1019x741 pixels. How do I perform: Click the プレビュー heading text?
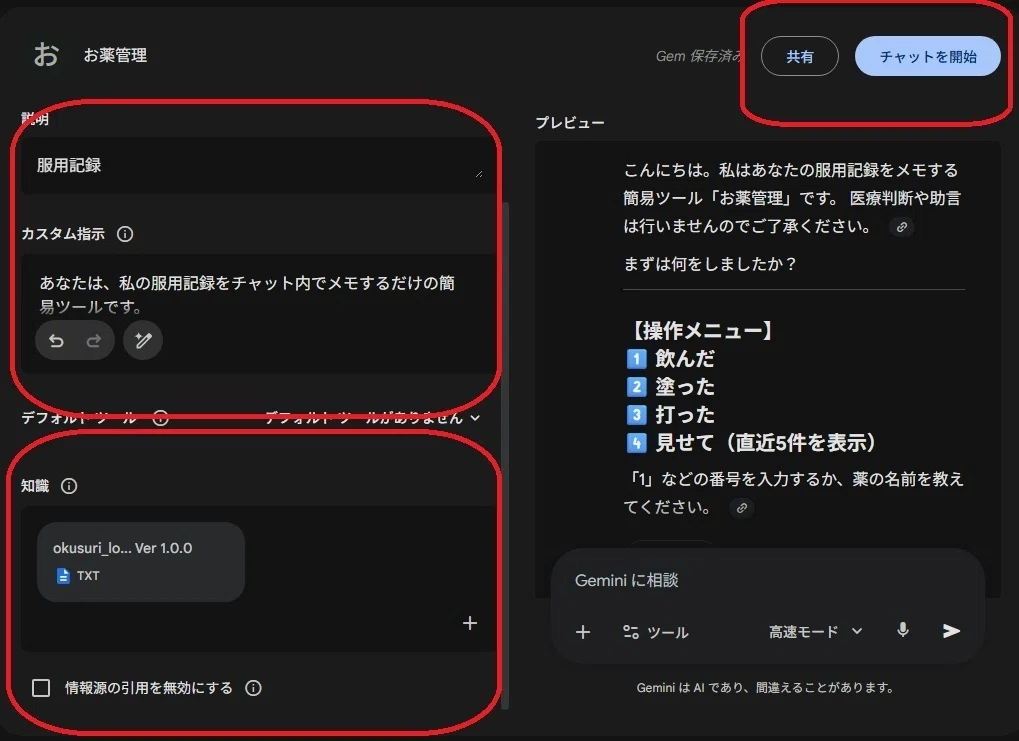click(x=570, y=123)
